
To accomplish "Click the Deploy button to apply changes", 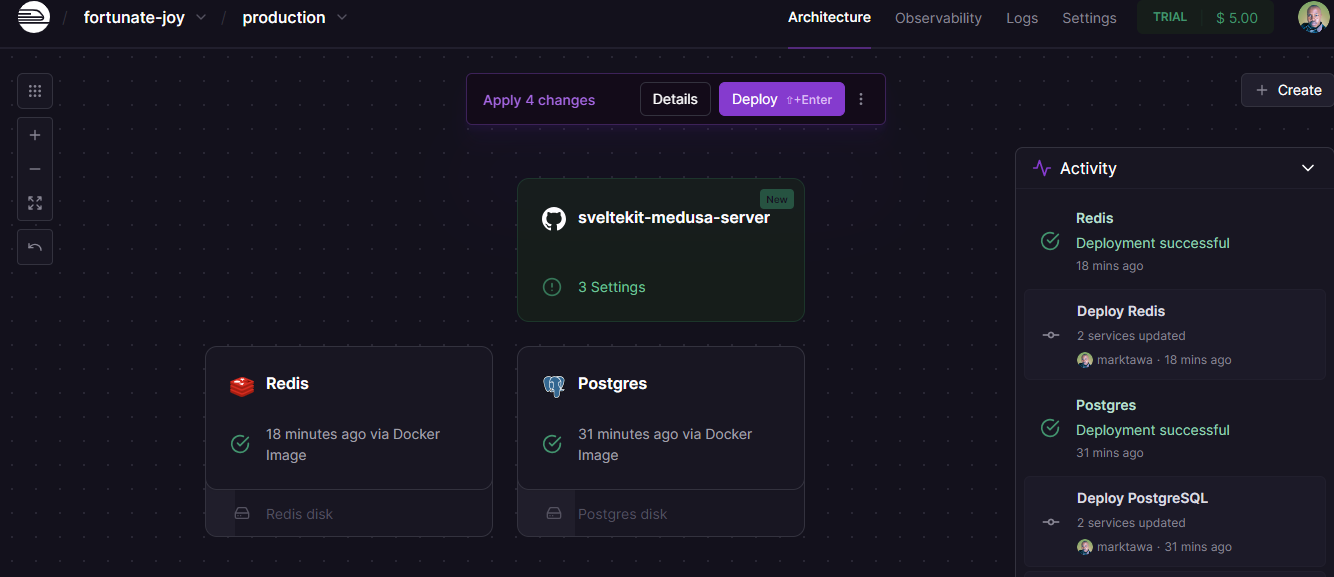I will coord(781,99).
